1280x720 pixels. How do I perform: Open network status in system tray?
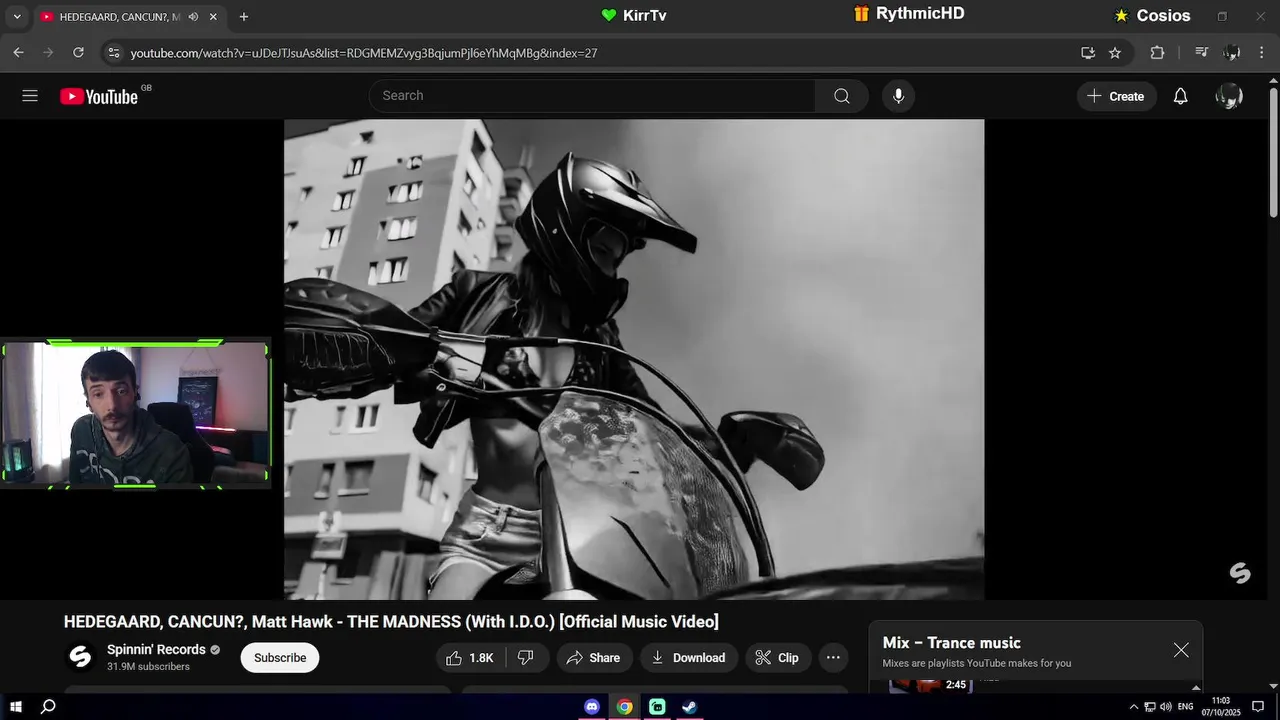(1149, 707)
